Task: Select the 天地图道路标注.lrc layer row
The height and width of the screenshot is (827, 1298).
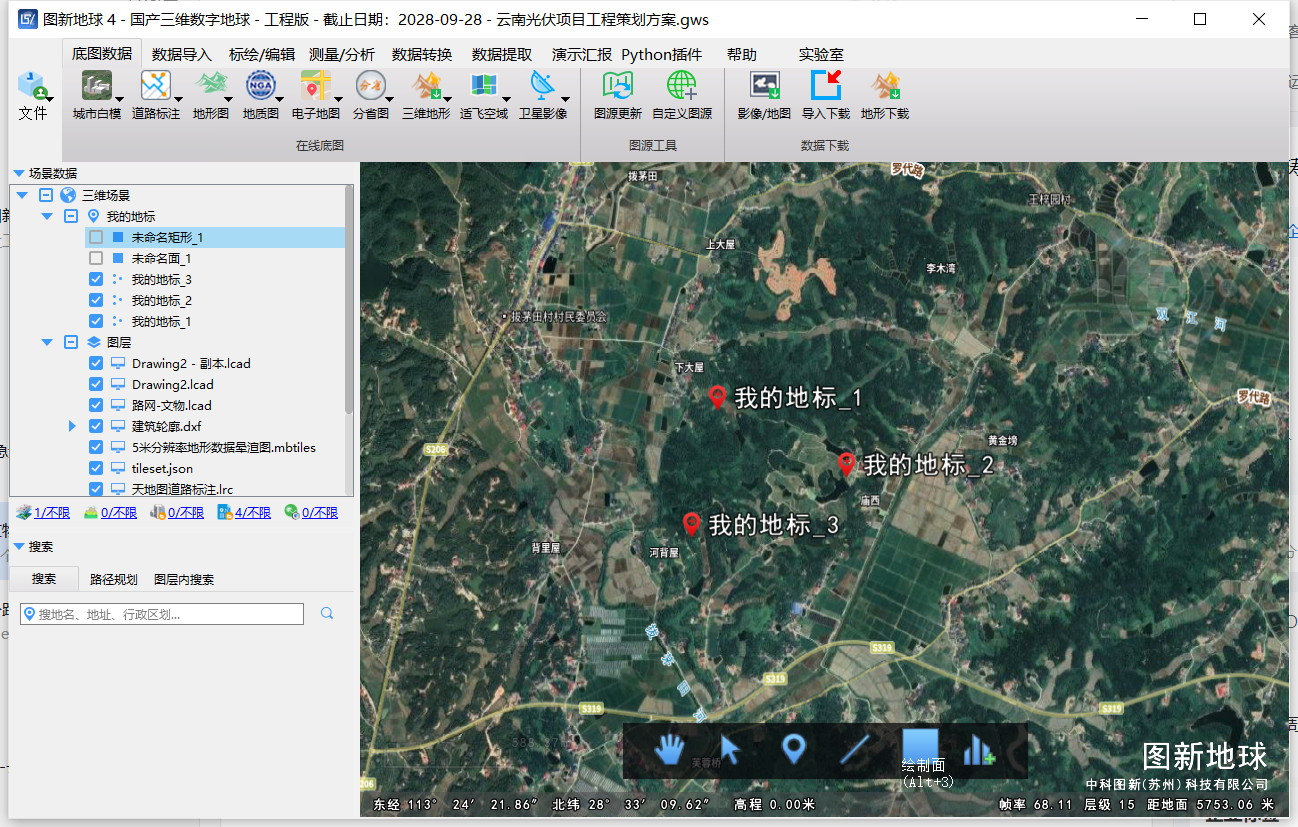Action: coord(183,489)
